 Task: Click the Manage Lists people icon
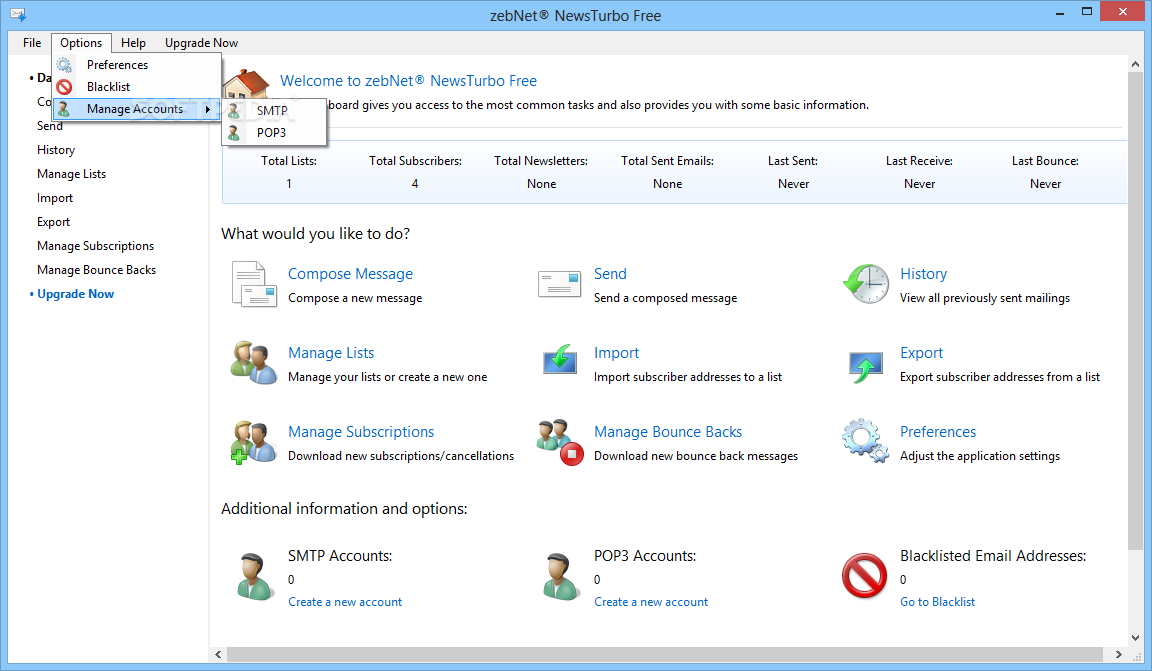254,362
